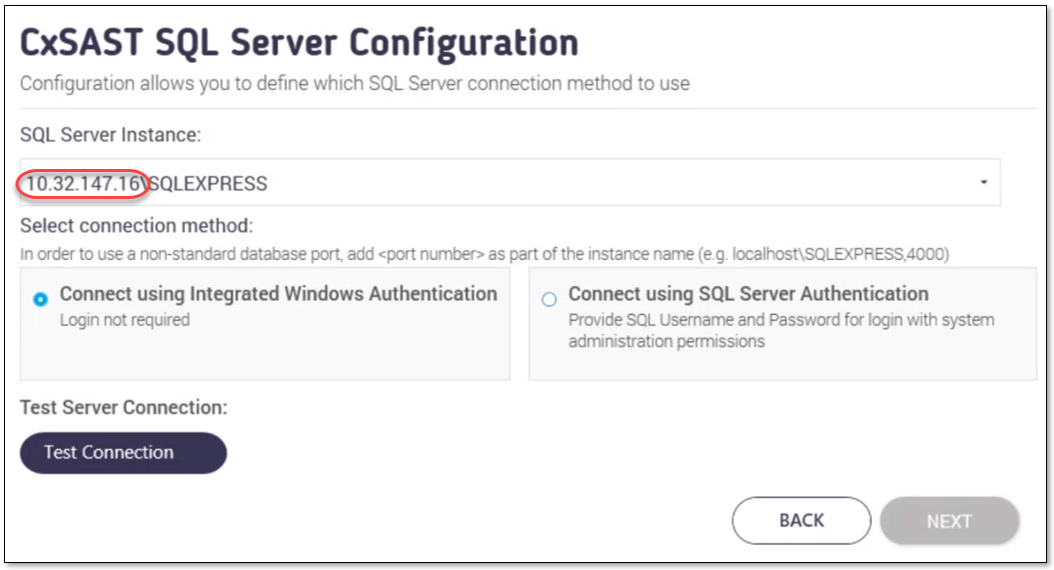Proceed with the NEXT button
Screen dimensions: 1054x570
point(949,521)
